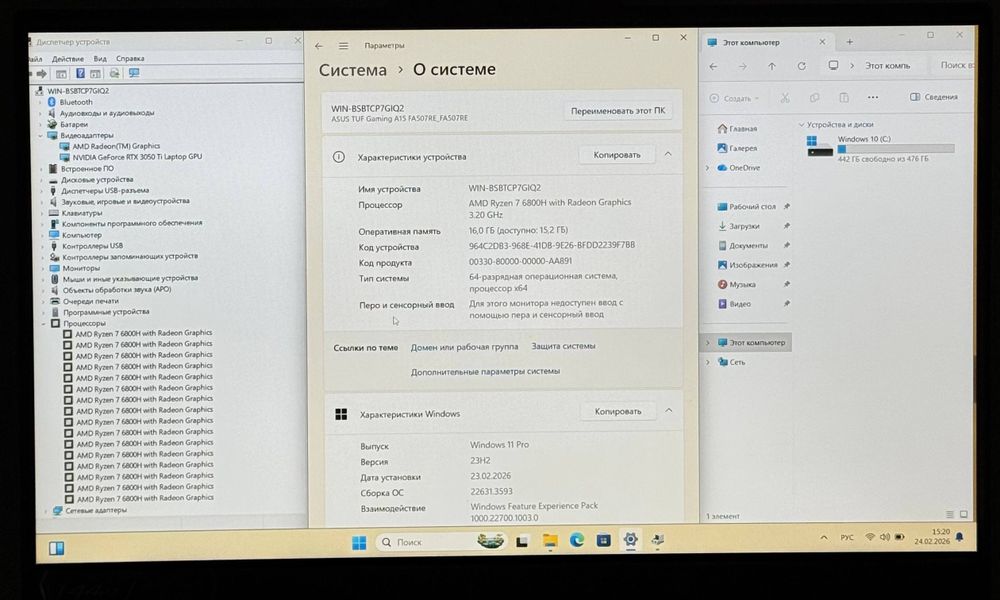Open Загрузки in Explorer sidebar
Screen dimensions: 1000x600
(x=738, y=226)
